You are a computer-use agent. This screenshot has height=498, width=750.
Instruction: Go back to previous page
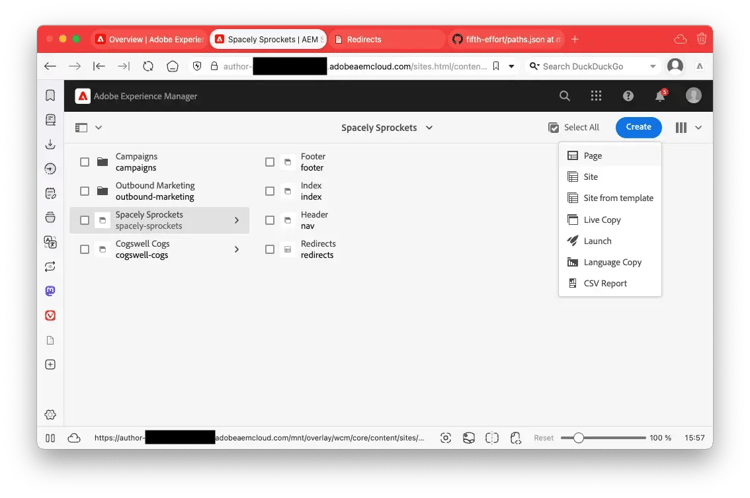point(50,66)
